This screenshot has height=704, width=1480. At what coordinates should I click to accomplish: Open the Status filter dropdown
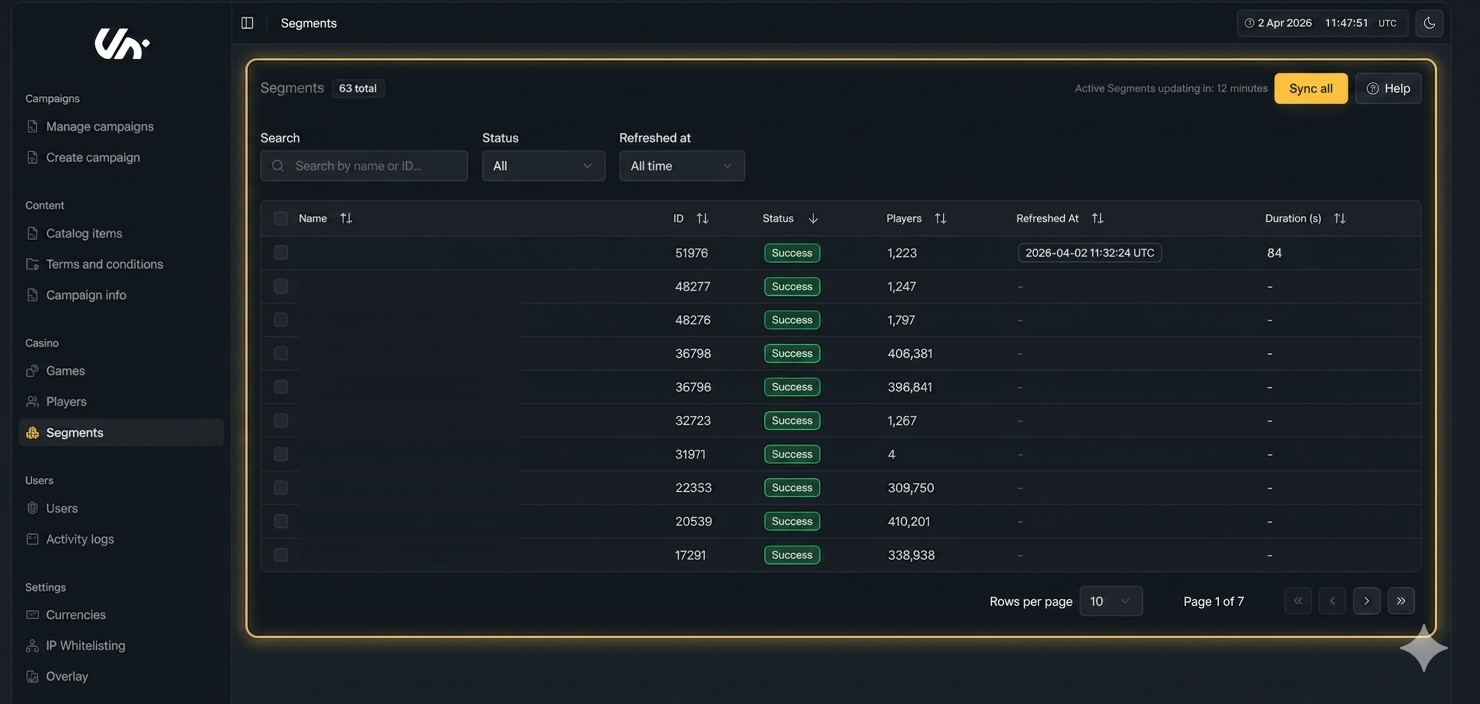543,166
